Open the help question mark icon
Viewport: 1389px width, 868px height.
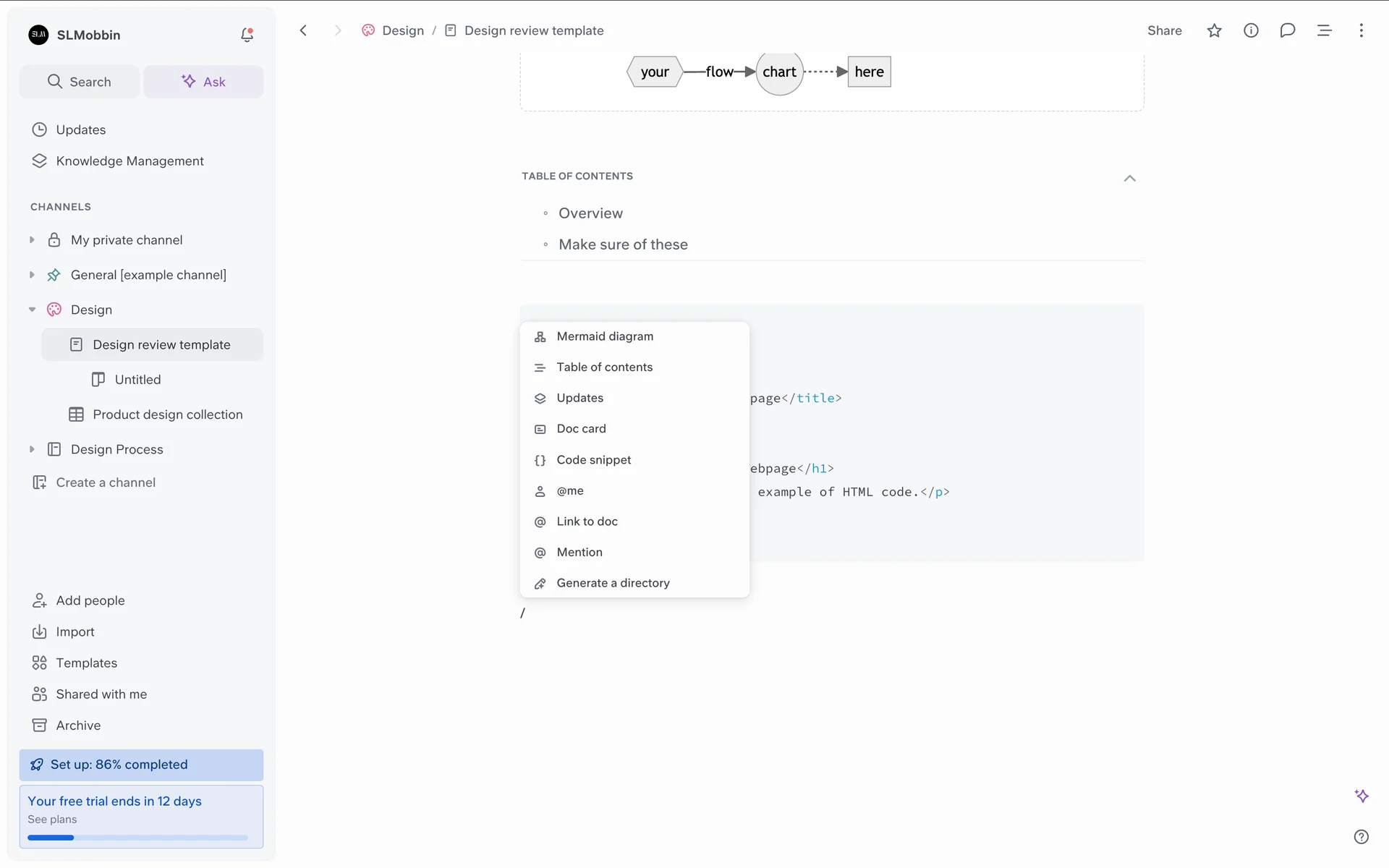coord(1361,837)
